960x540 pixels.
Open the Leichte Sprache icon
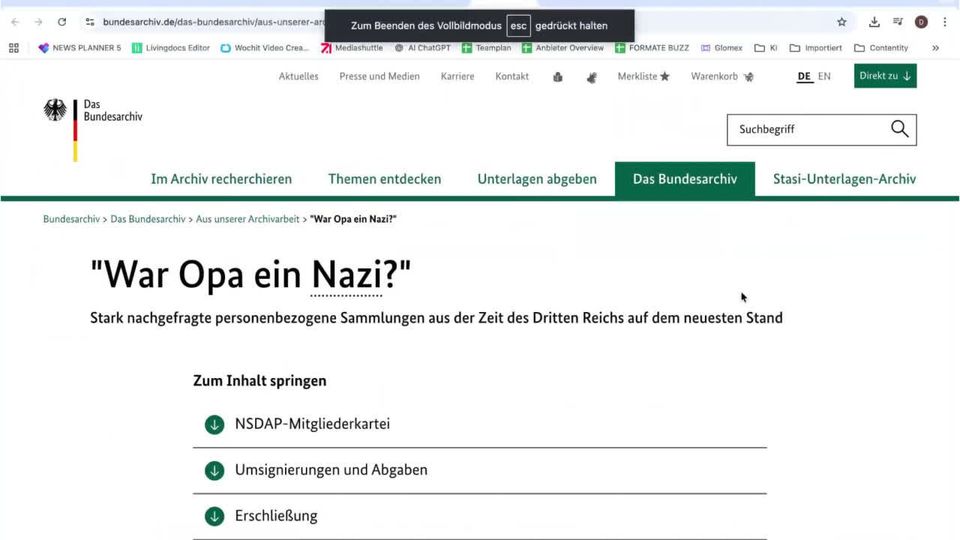pyautogui.click(x=558, y=77)
